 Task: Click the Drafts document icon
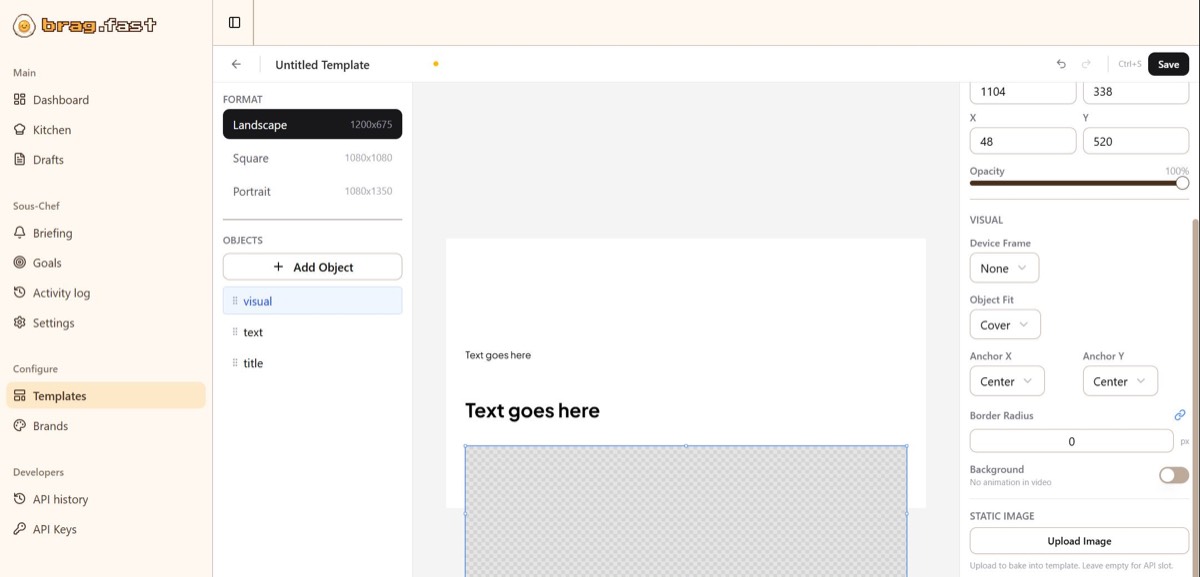click(x=20, y=160)
